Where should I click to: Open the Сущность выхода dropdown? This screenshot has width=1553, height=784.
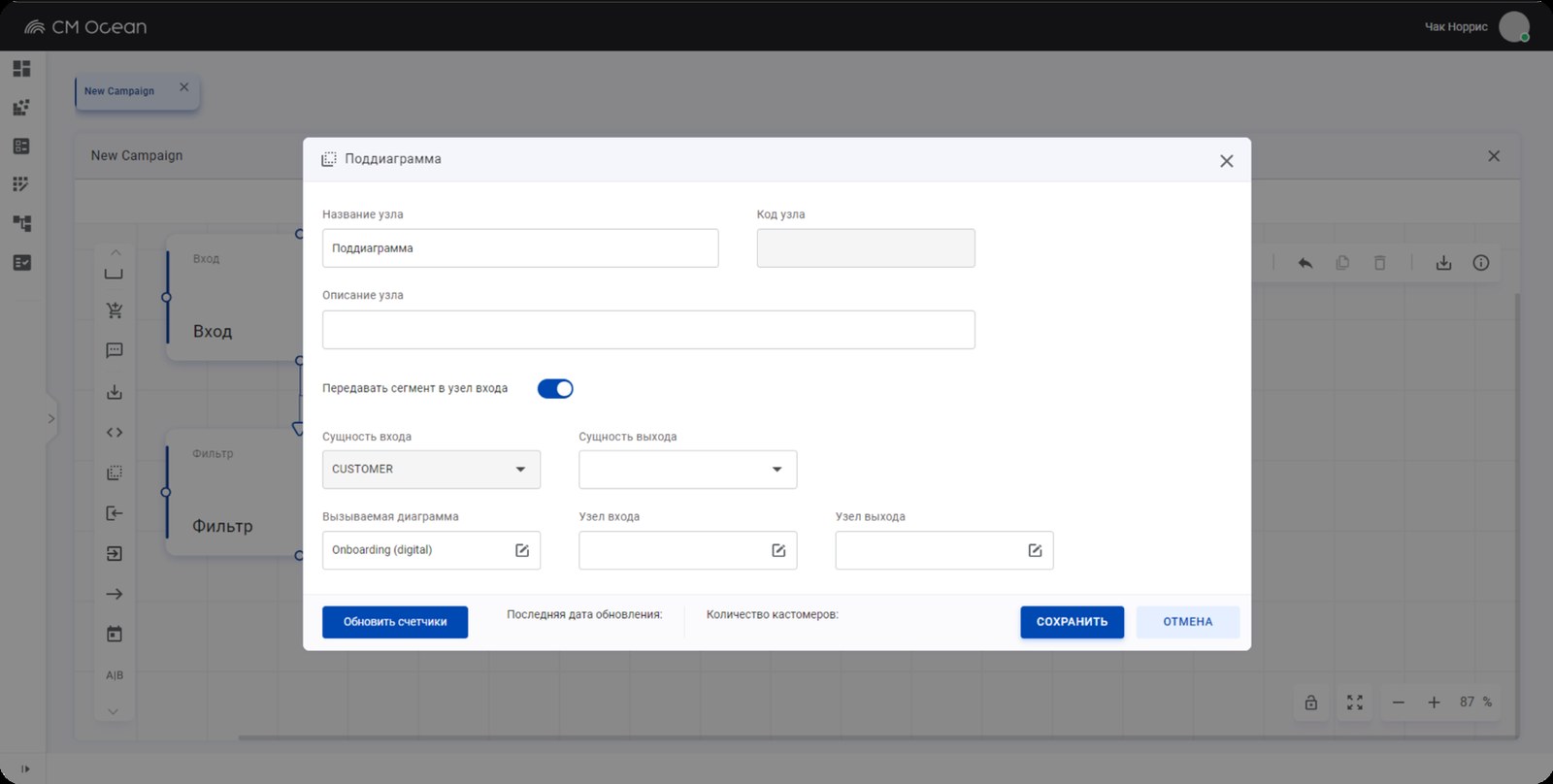(x=687, y=470)
